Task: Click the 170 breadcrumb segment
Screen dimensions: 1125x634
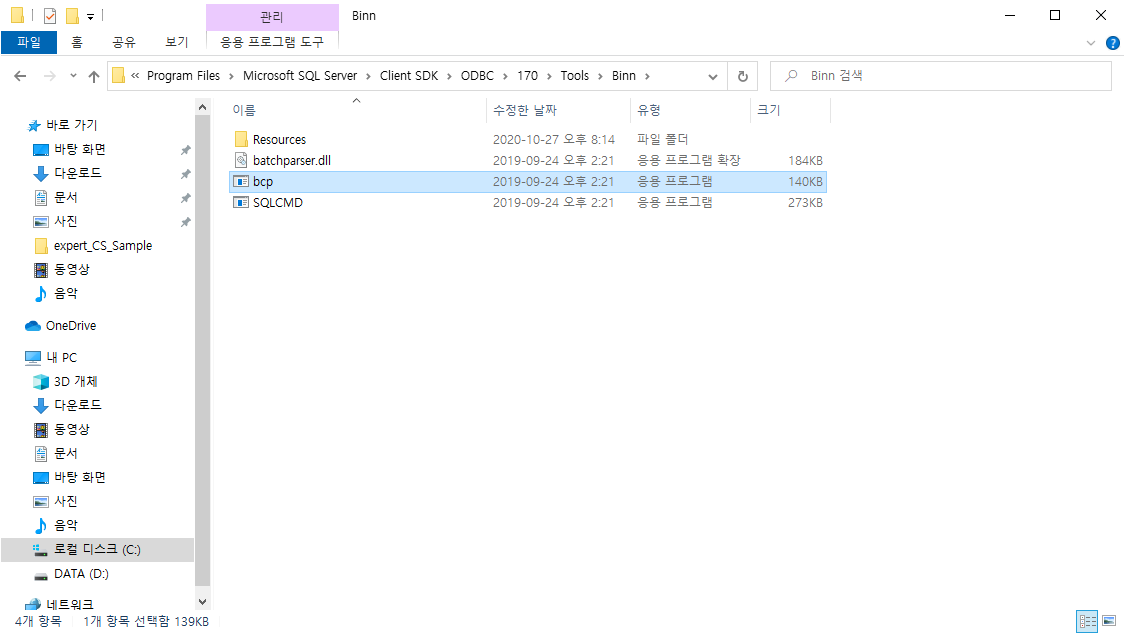Action: tap(527, 76)
